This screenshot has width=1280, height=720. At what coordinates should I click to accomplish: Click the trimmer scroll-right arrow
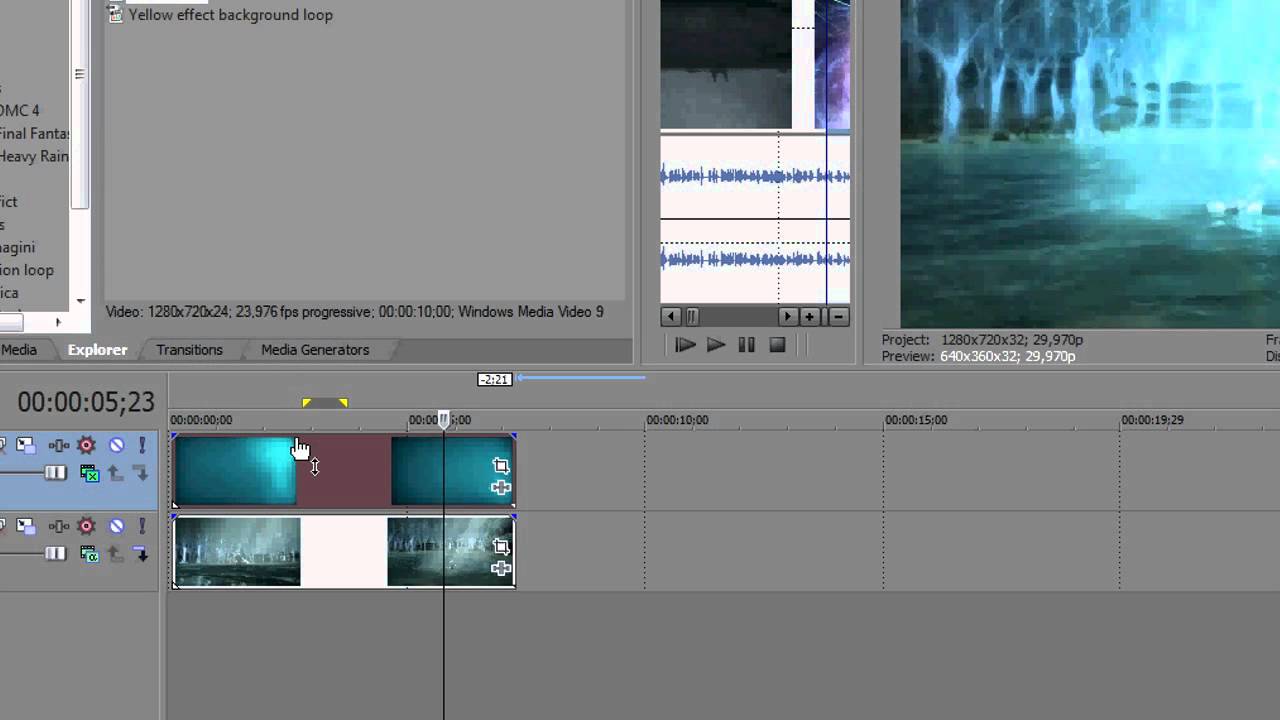point(788,316)
